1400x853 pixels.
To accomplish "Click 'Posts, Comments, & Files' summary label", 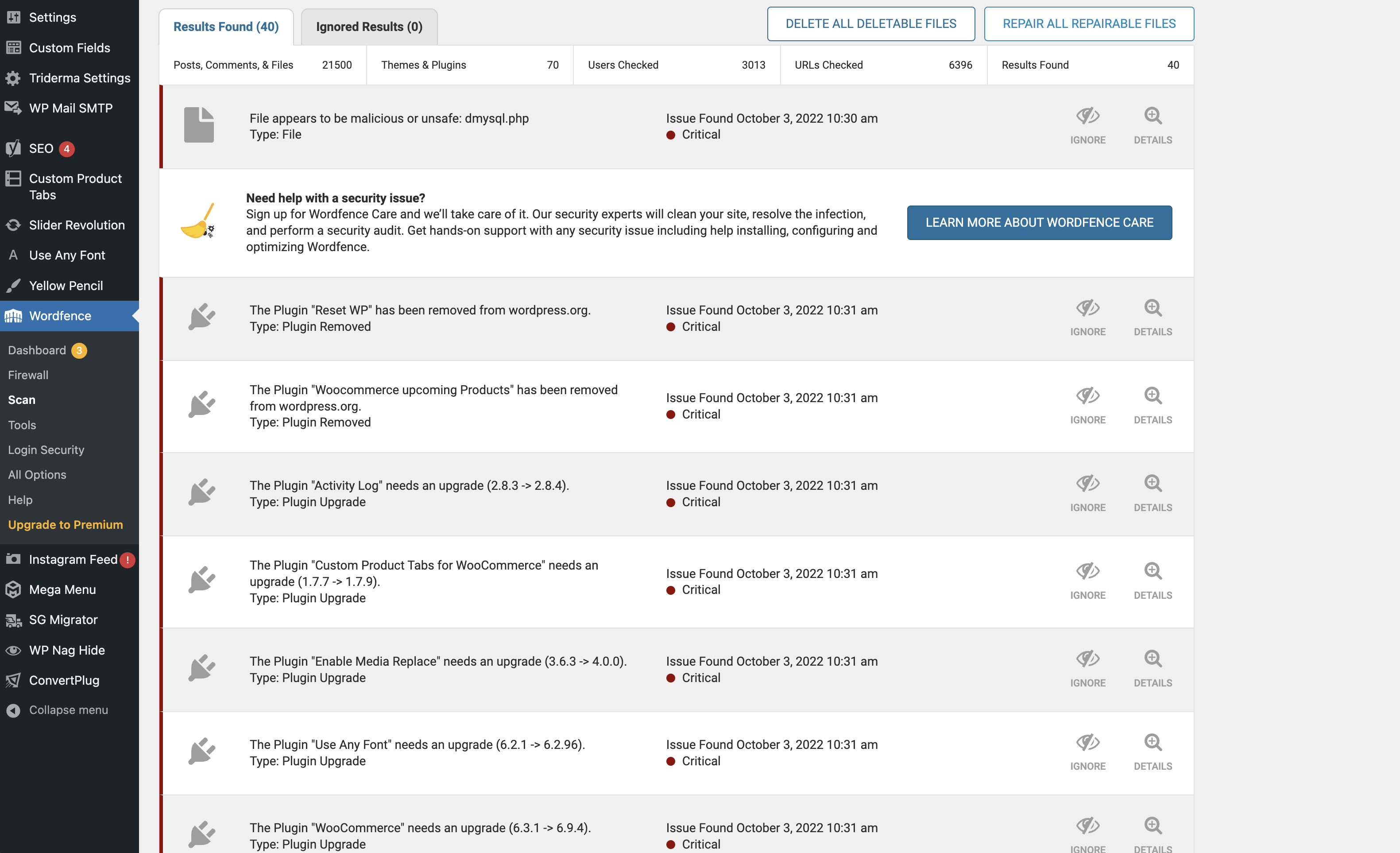I will 233,65.
